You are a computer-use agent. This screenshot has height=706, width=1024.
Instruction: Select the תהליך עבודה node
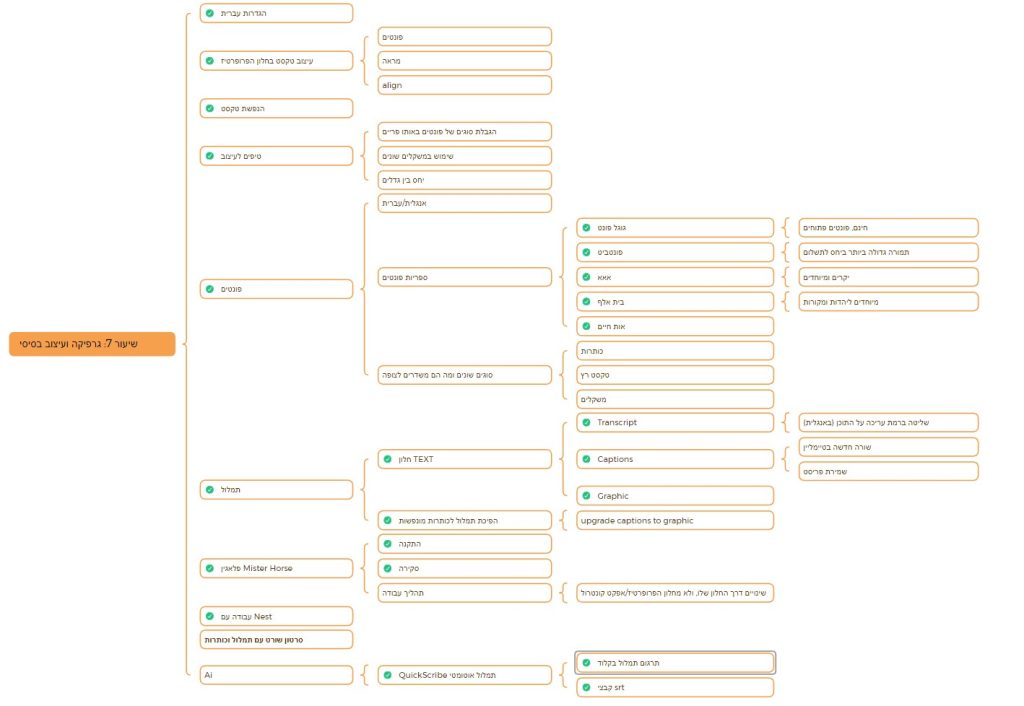(x=464, y=593)
